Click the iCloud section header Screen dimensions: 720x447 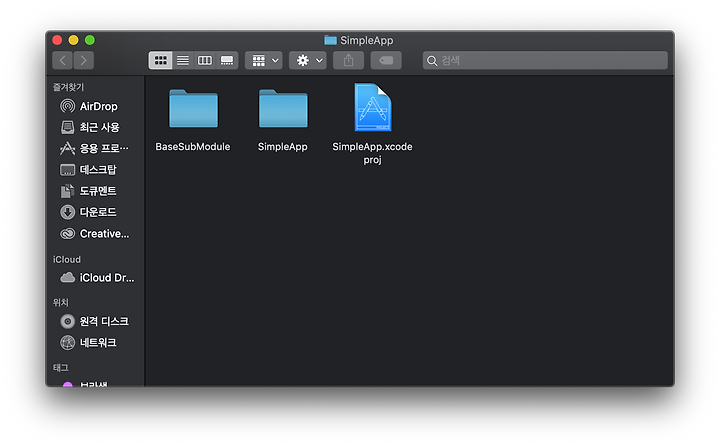coord(67,259)
